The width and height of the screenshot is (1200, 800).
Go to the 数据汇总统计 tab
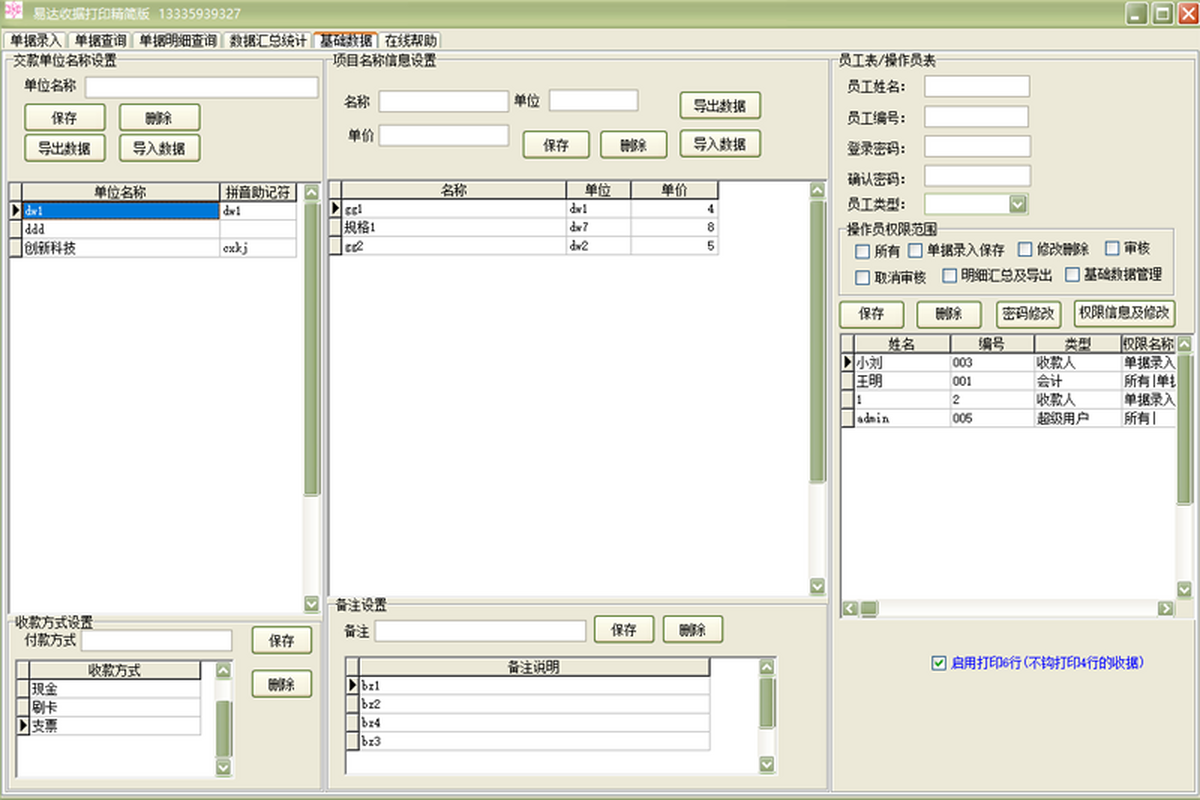(268, 41)
